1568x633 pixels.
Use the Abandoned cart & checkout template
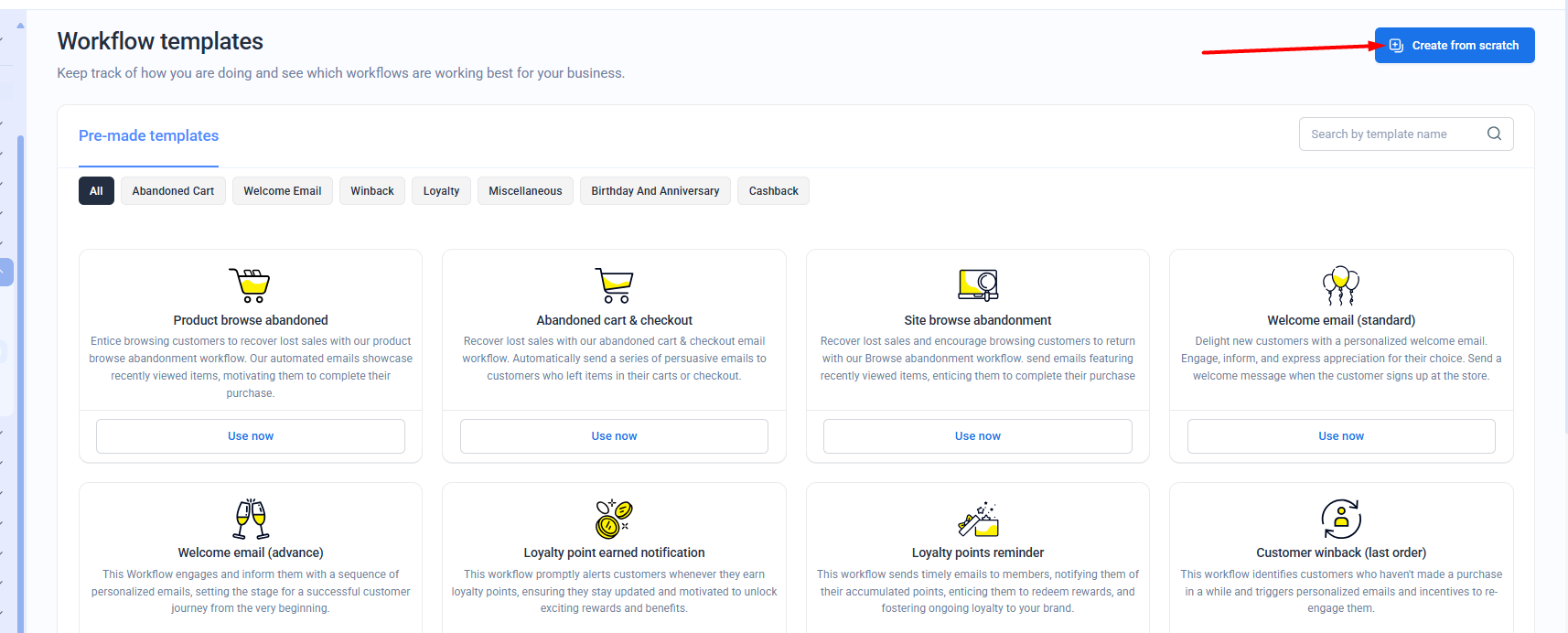click(614, 436)
